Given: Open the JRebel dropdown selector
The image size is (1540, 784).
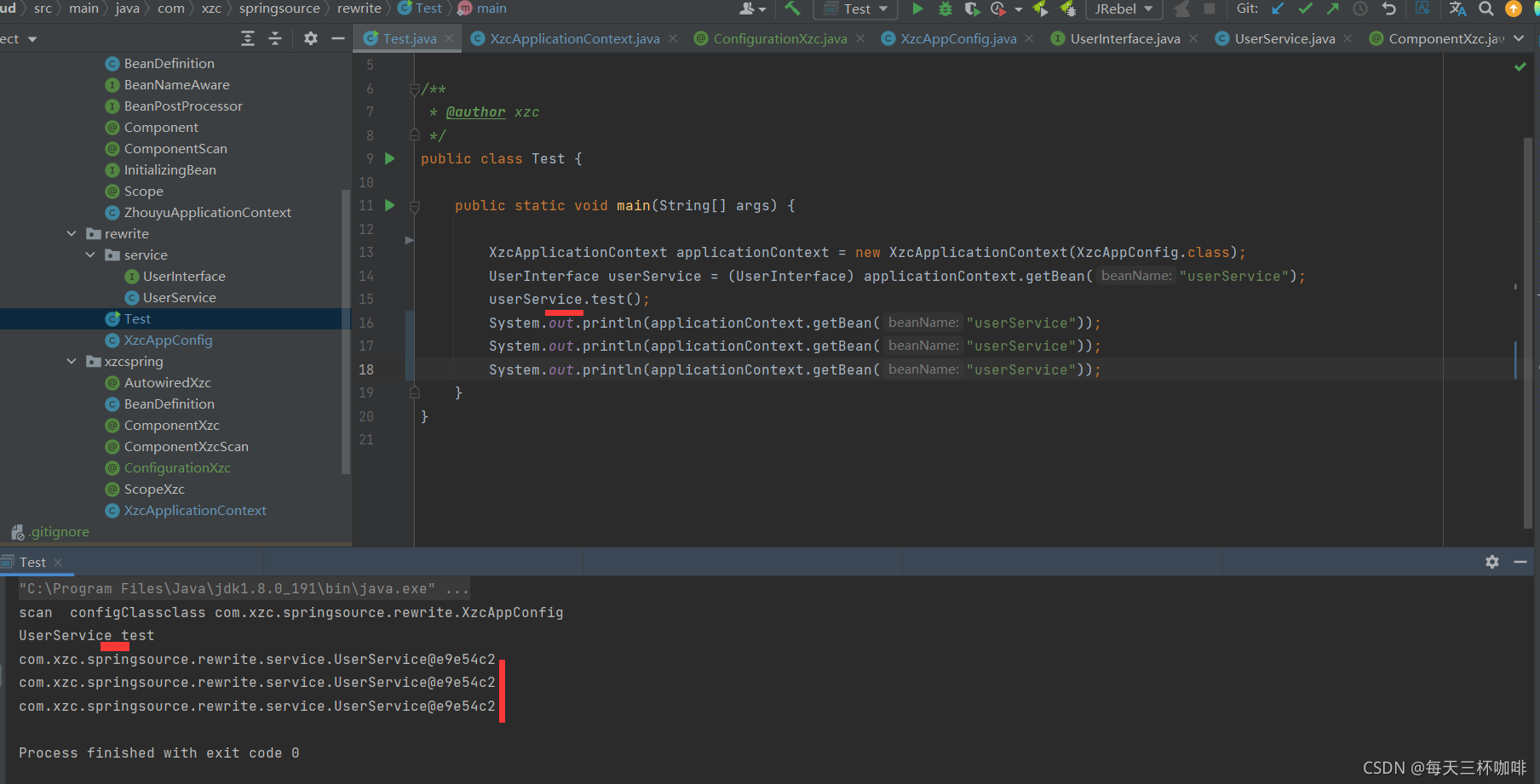Looking at the screenshot, I should [1124, 9].
